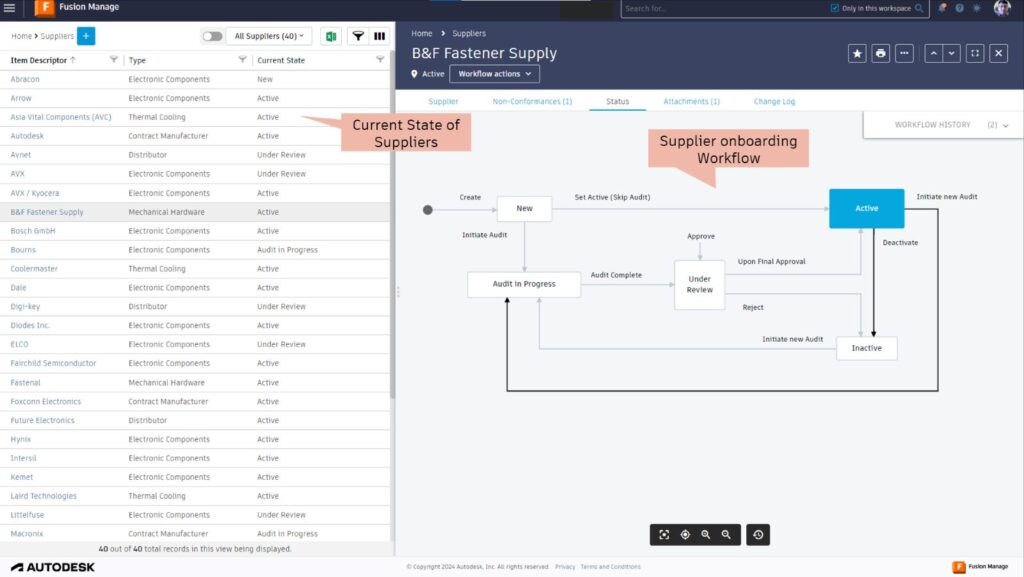Zoom out of the workflow diagram
Screen dimensions: 1024x577
pyautogui.click(x=726, y=535)
